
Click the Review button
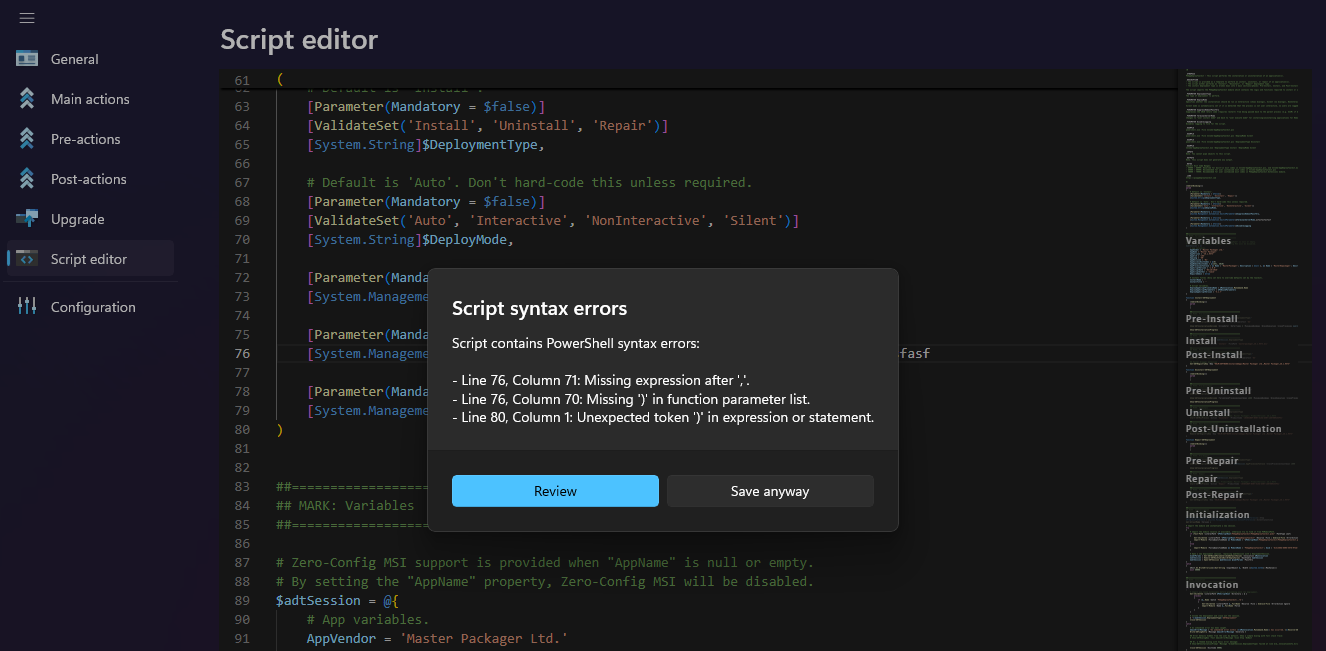(555, 491)
